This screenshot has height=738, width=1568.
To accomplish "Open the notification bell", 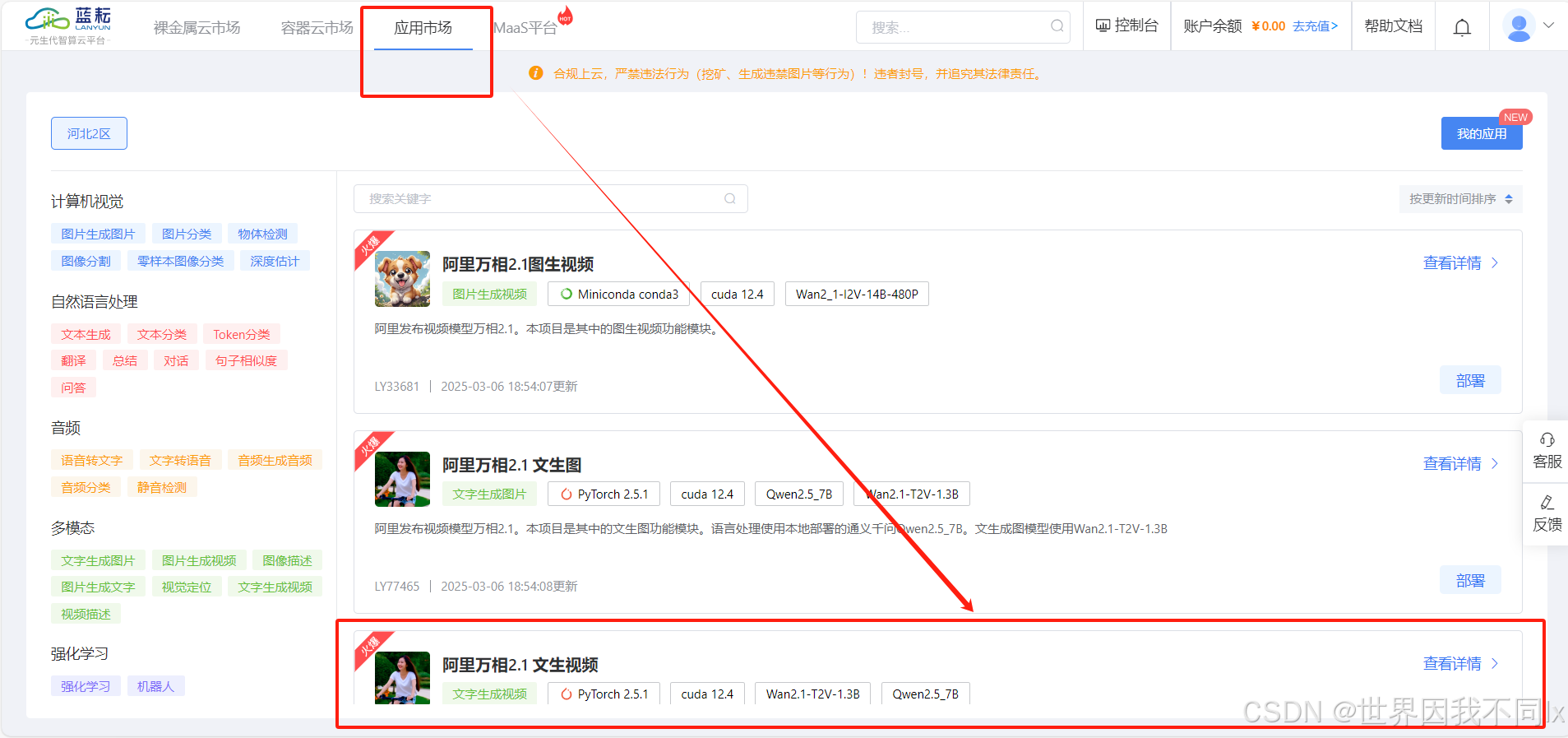I will pos(1462,28).
